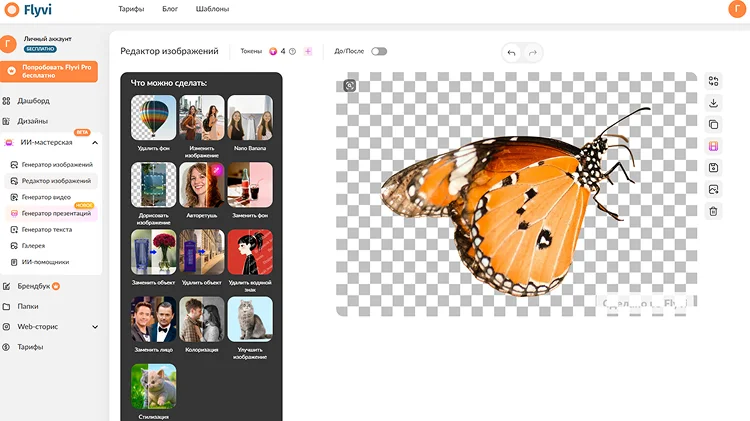Click the download icon beside canvas
The height and width of the screenshot is (421, 750).
(713, 103)
